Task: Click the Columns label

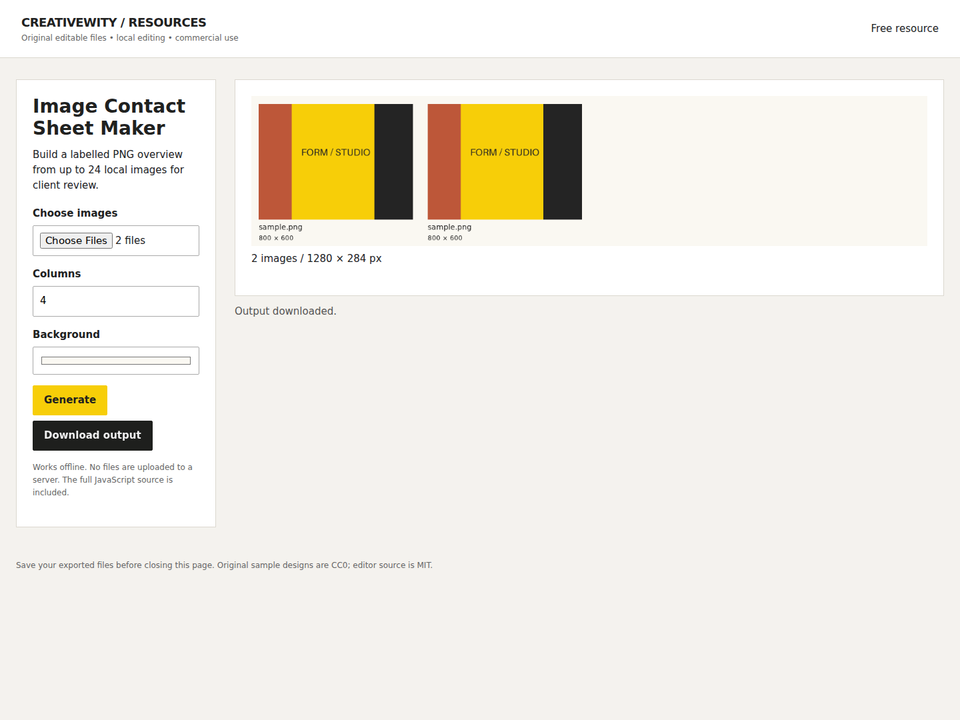Action: click(56, 274)
